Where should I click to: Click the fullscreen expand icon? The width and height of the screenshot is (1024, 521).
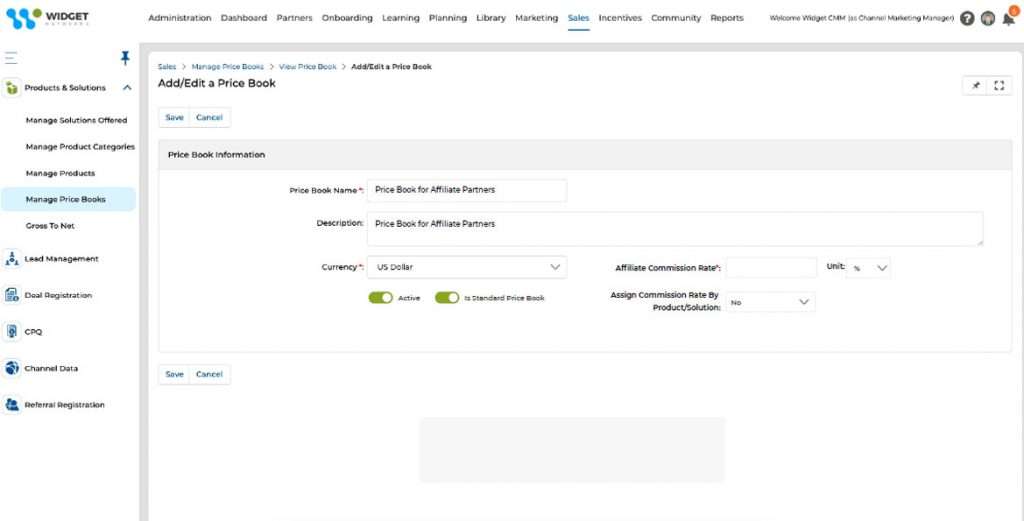tap(999, 86)
